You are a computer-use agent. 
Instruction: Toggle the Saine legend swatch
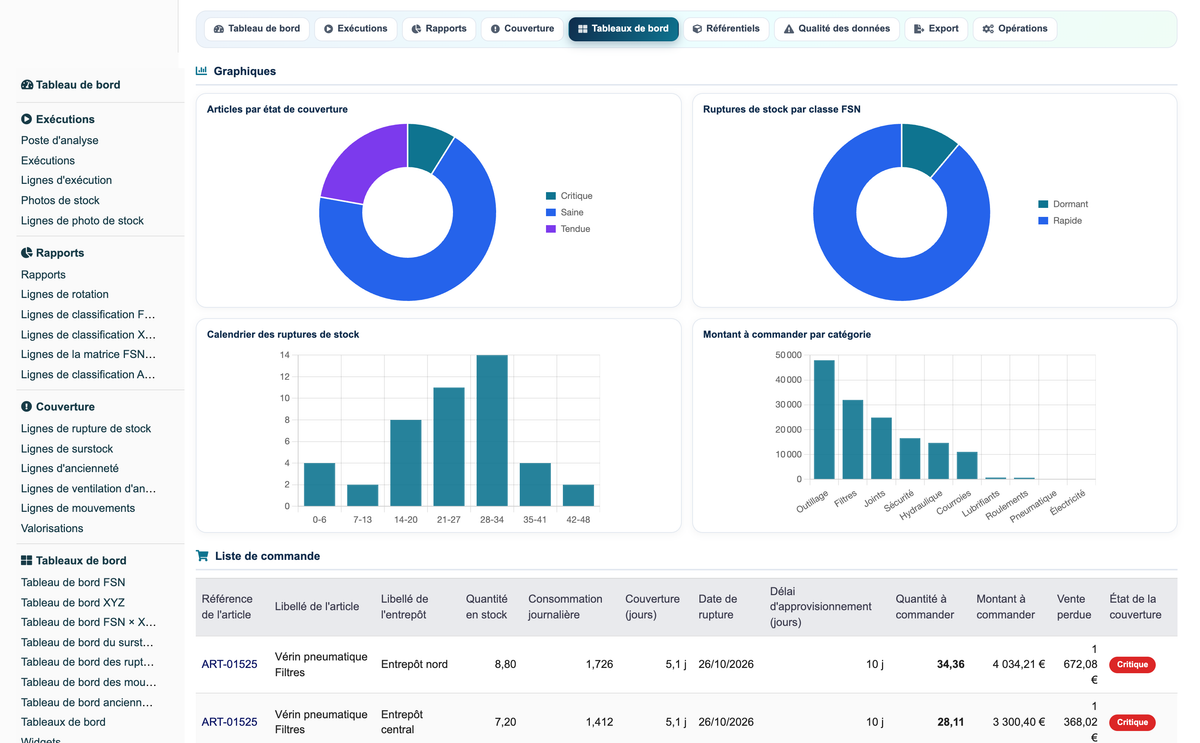[551, 213]
